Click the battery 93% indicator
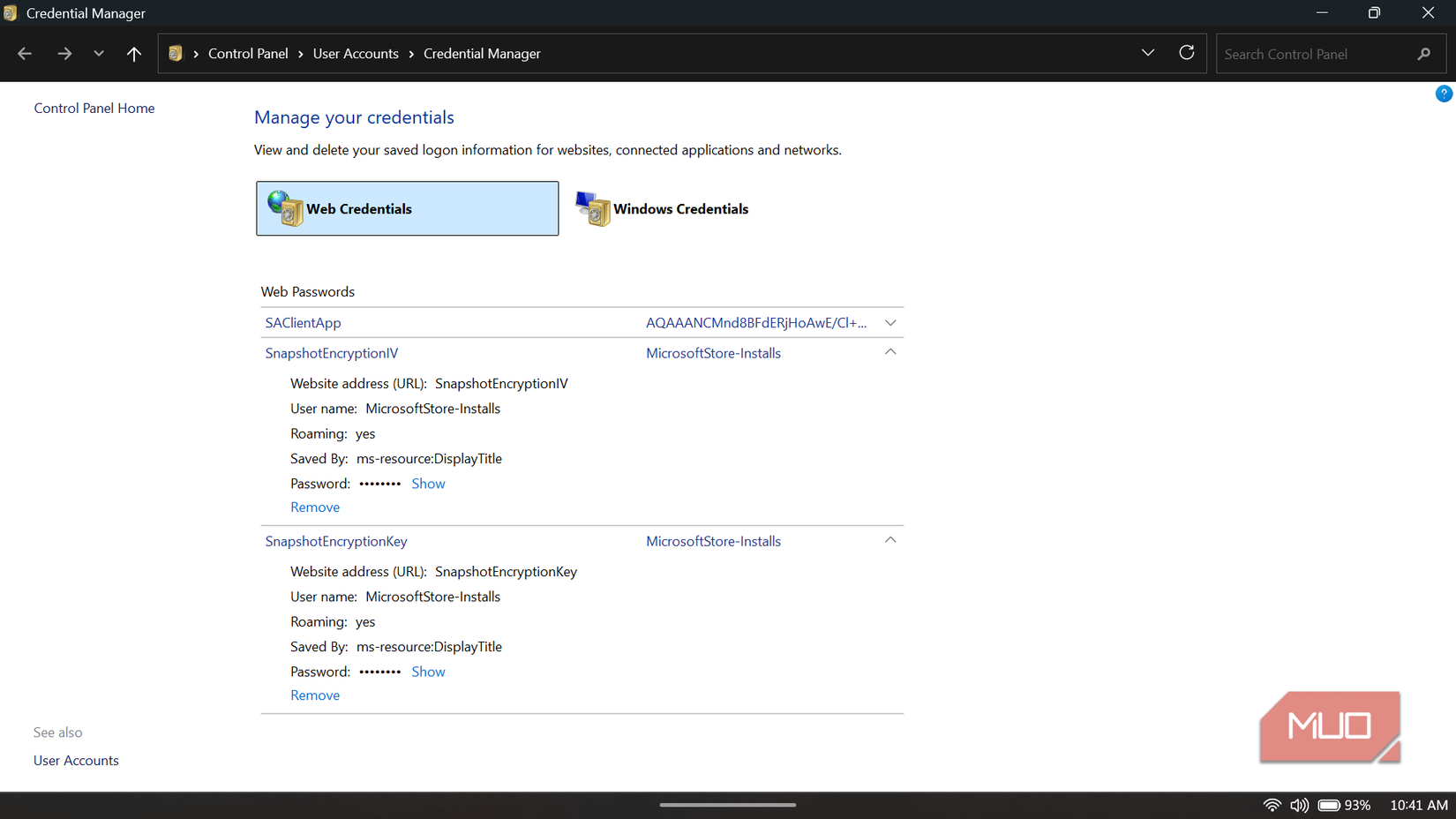Image resolution: width=1456 pixels, height=819 pixels. click(1345, 805)
